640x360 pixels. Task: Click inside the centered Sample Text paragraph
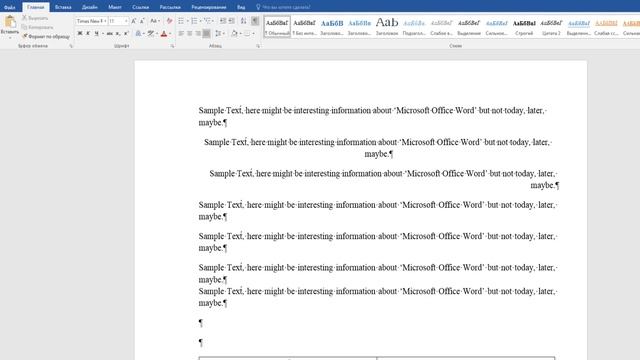coord(378,148)
